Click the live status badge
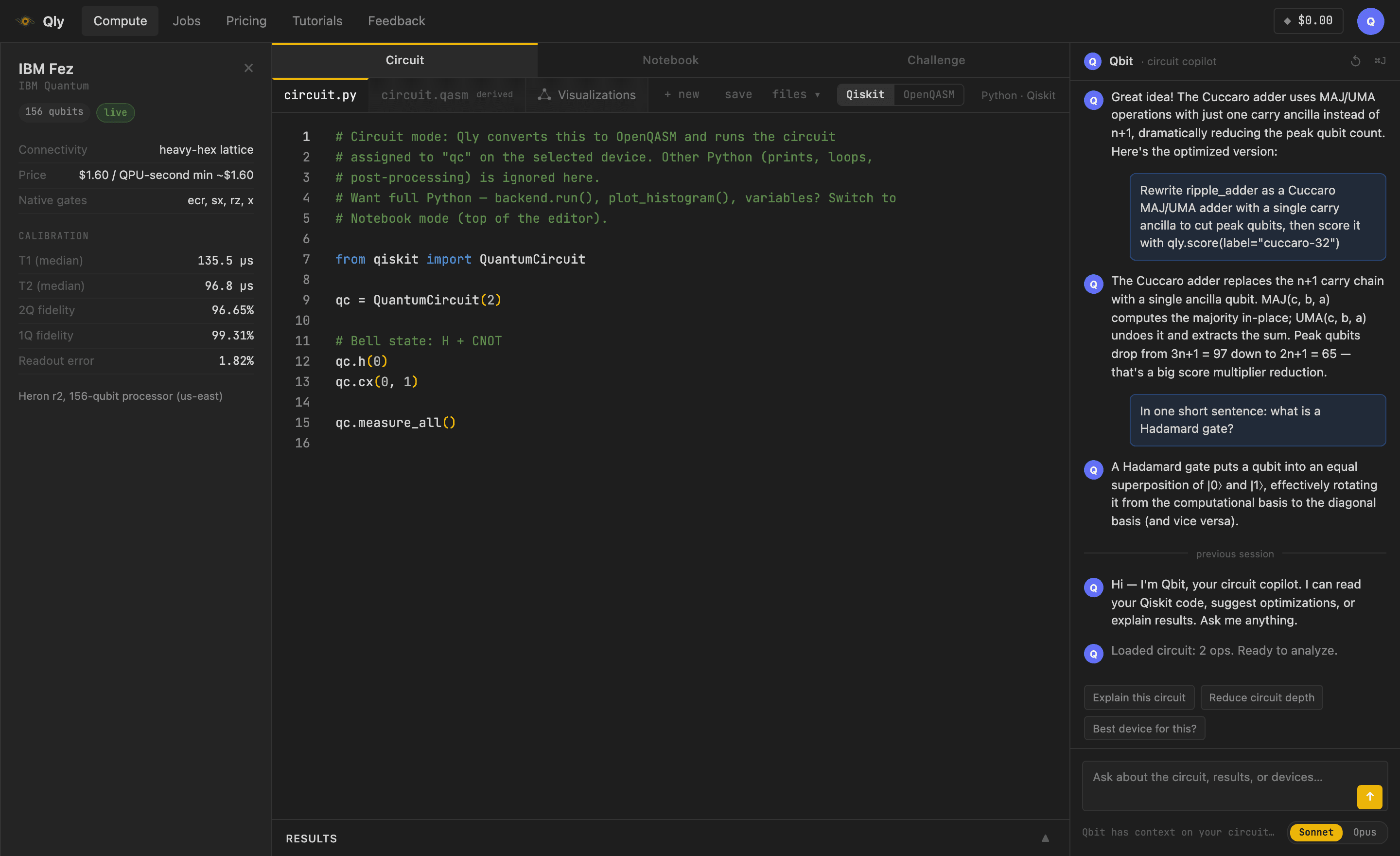This screenshot has width=1400, height=856. click(x=115, y=112)
